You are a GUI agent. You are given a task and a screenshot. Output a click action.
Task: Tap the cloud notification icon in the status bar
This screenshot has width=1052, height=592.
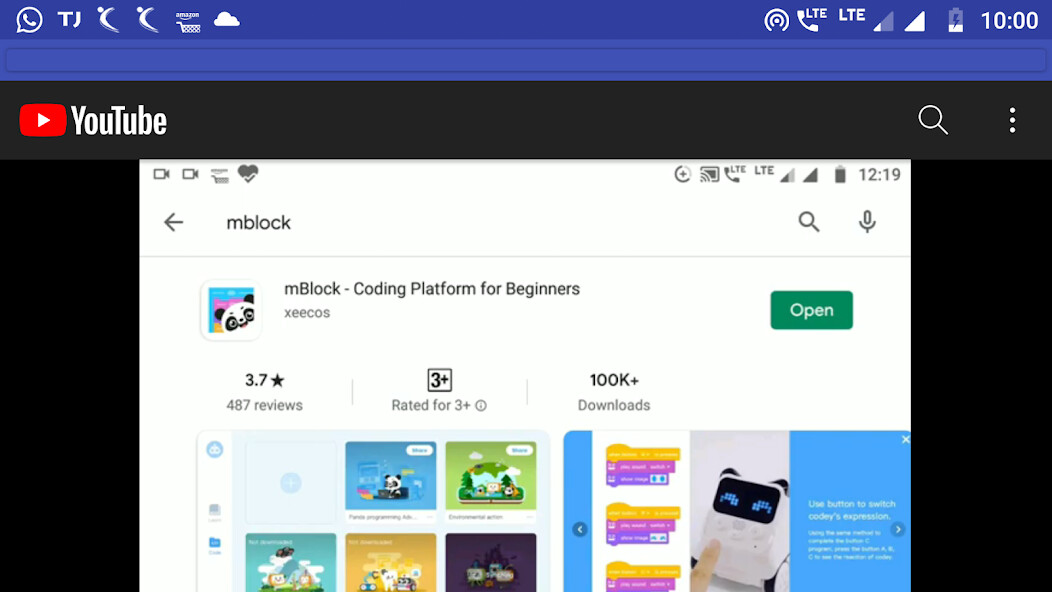(x=227, y=19)
